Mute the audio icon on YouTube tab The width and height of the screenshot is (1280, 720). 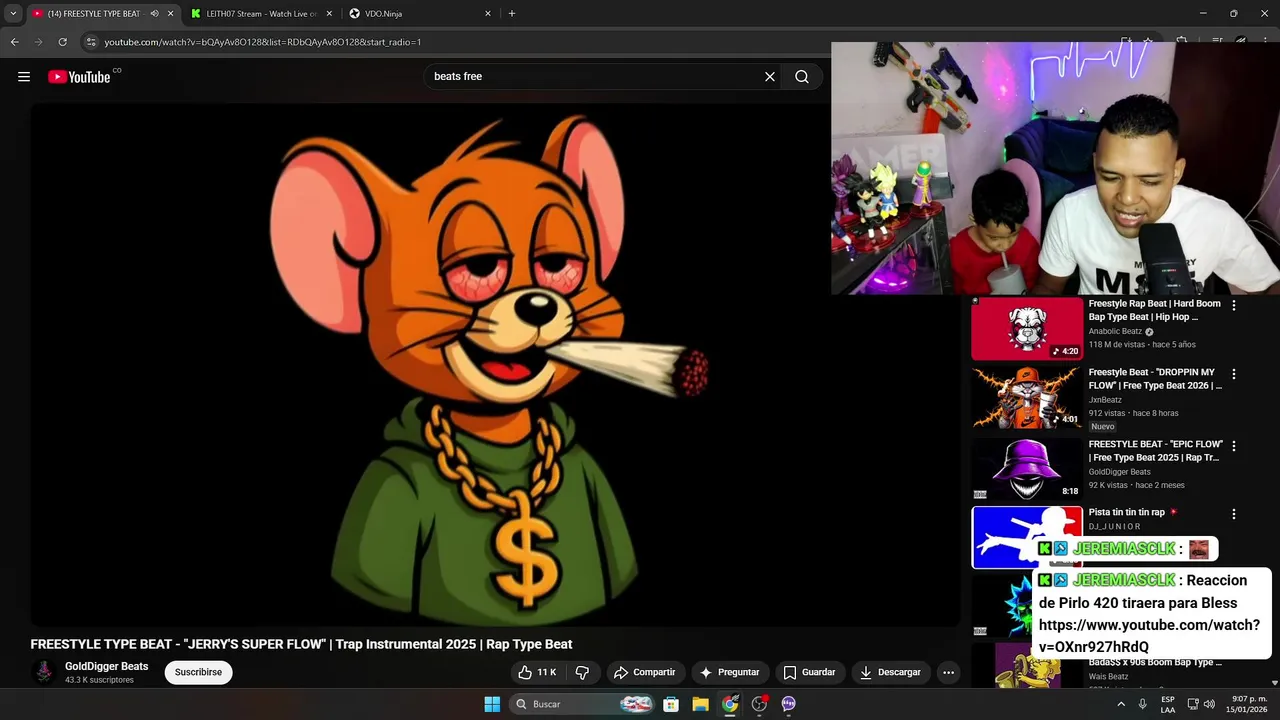click(x=154, y=14)
